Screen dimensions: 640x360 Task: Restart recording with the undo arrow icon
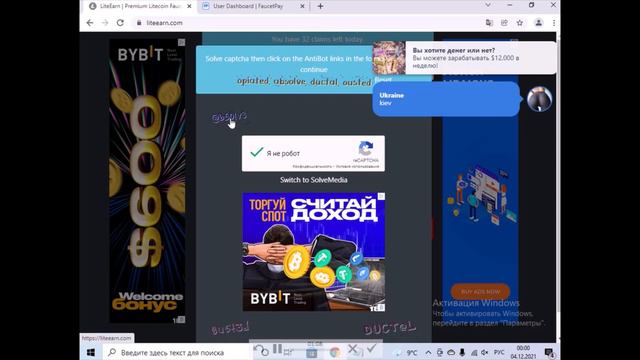[x=261, y=350]
